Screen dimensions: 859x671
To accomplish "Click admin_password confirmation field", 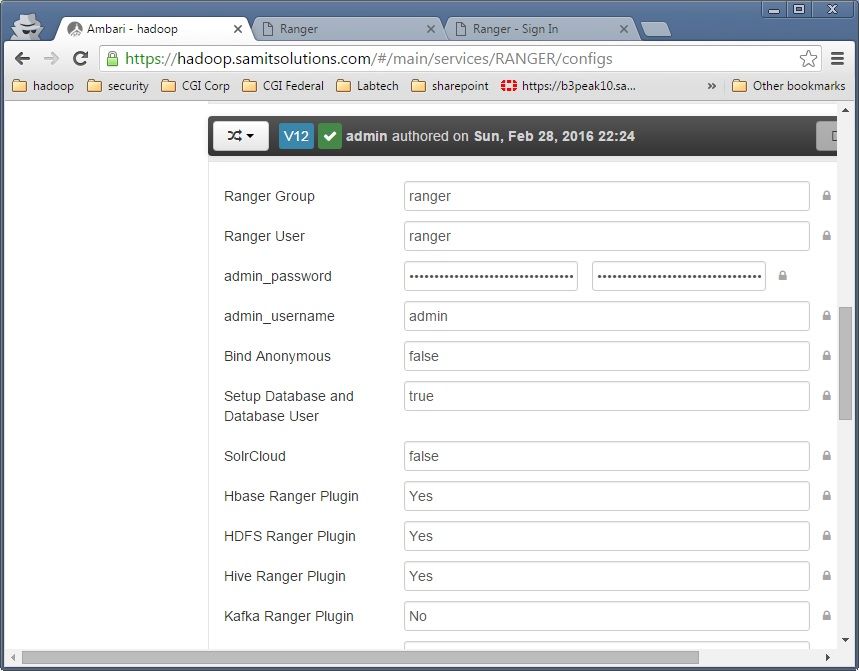I will [679, 276].
